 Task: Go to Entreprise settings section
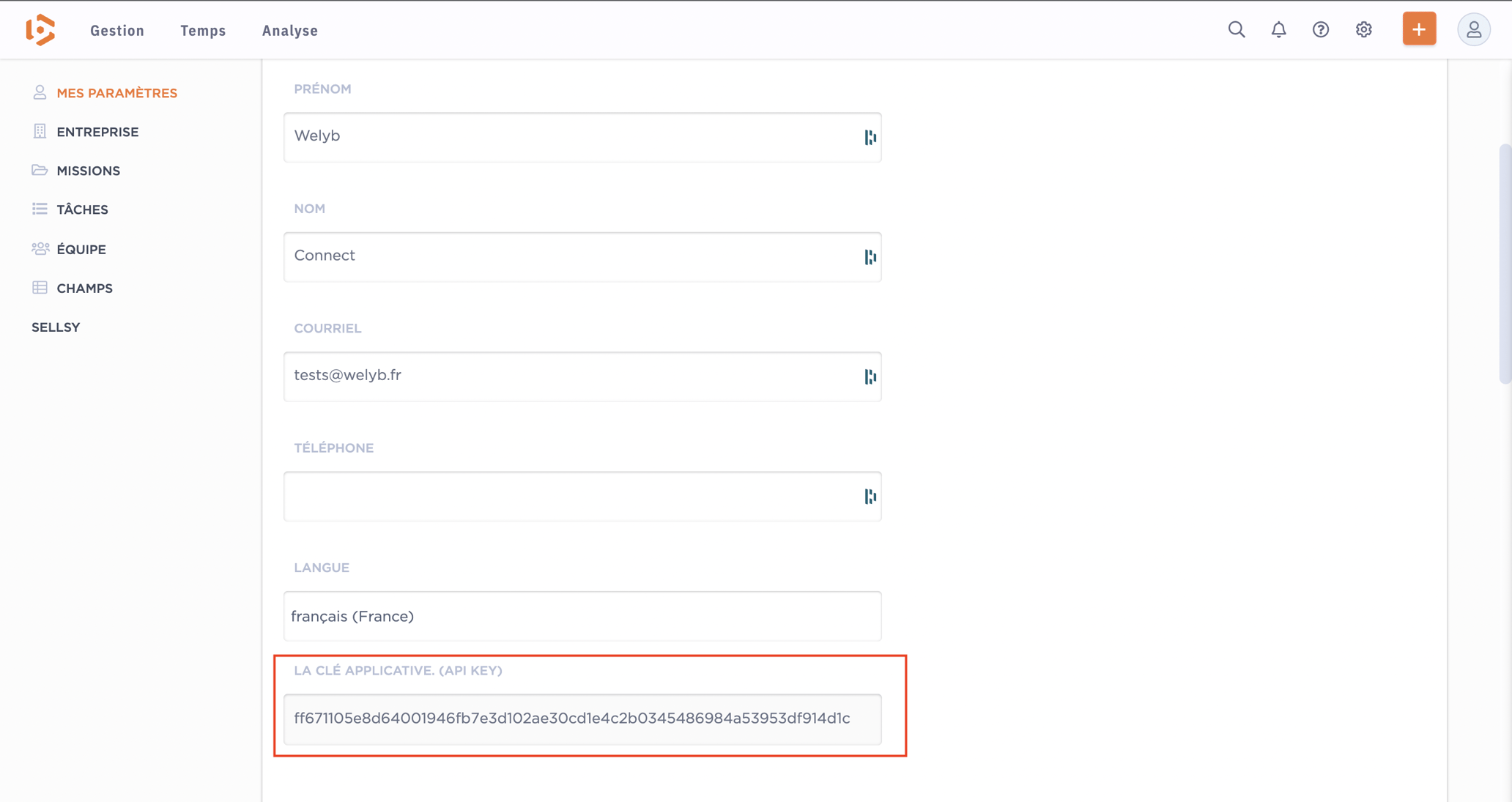click(x=97, y=132)
